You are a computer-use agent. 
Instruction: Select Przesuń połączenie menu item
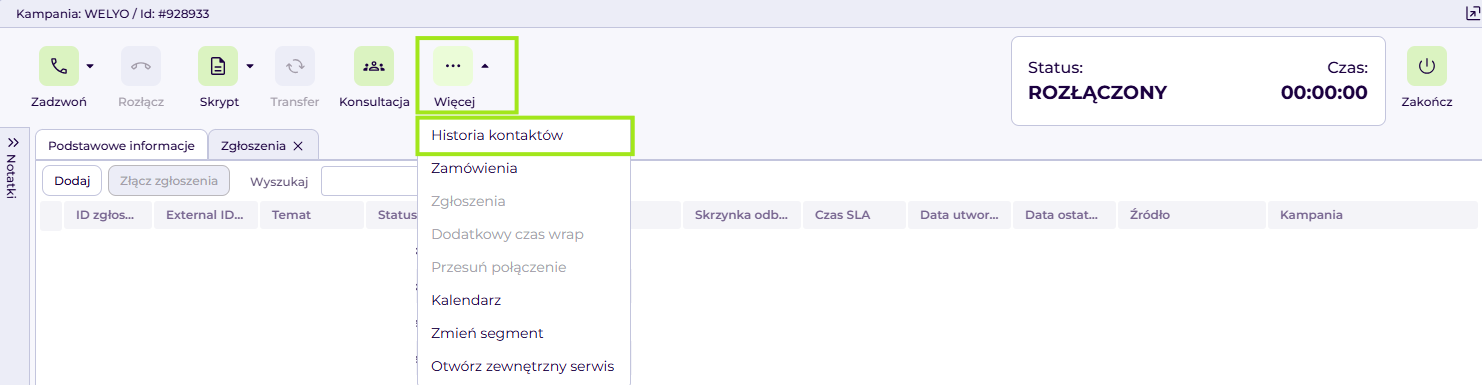point(525,267)
